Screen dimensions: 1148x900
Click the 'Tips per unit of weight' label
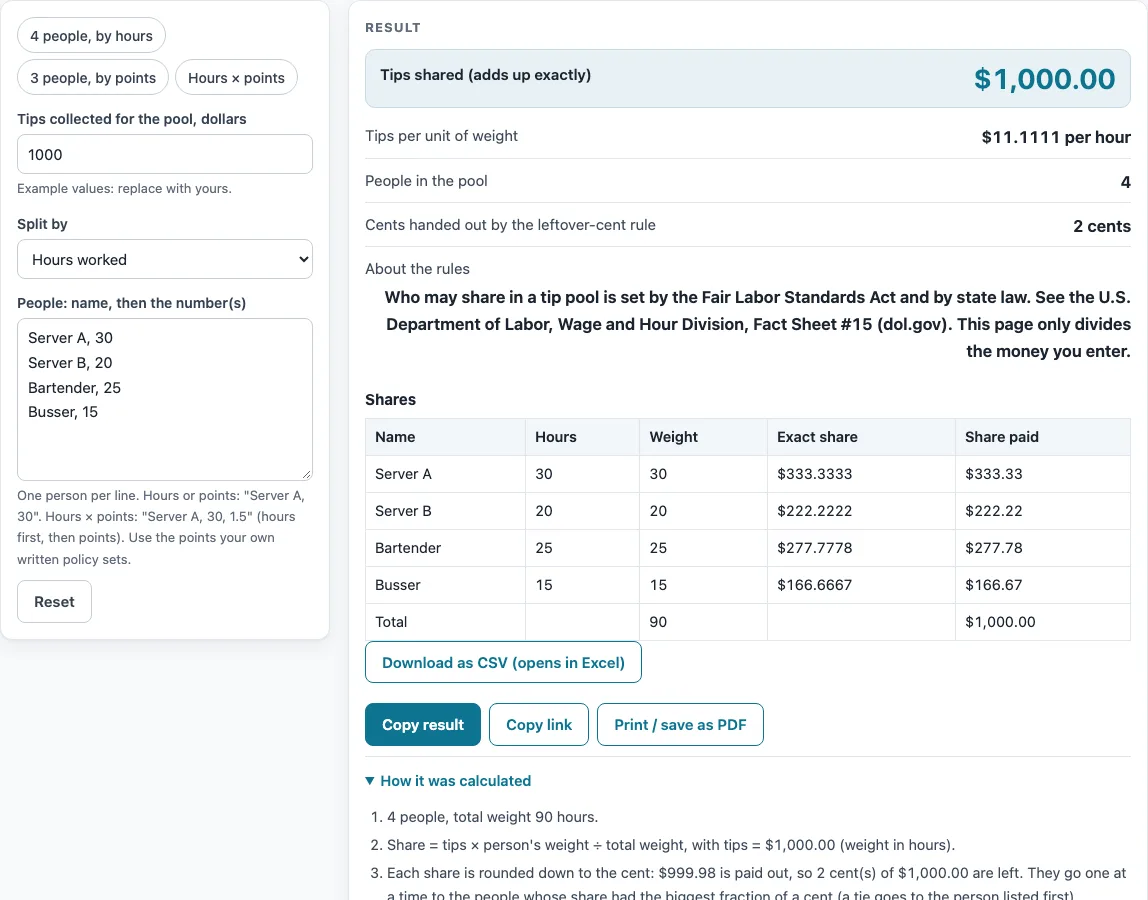[x=441, y=136]
